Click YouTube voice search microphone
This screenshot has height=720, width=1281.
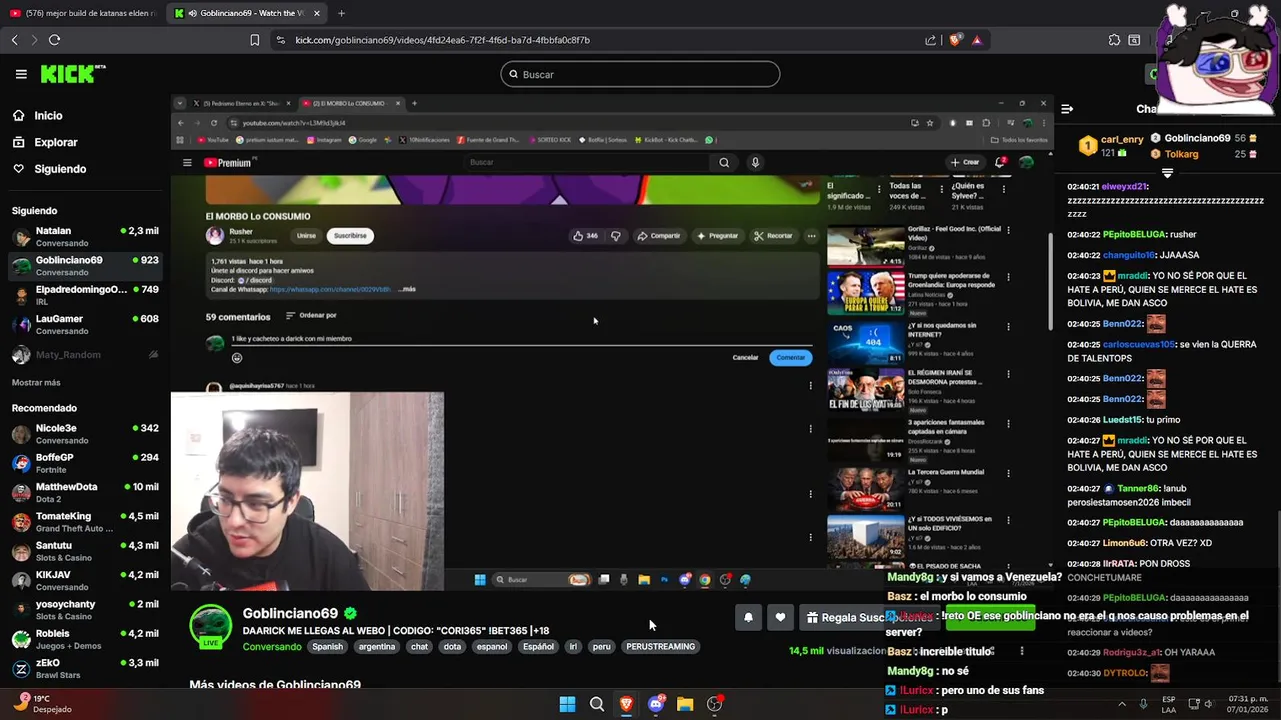(755, 162)
